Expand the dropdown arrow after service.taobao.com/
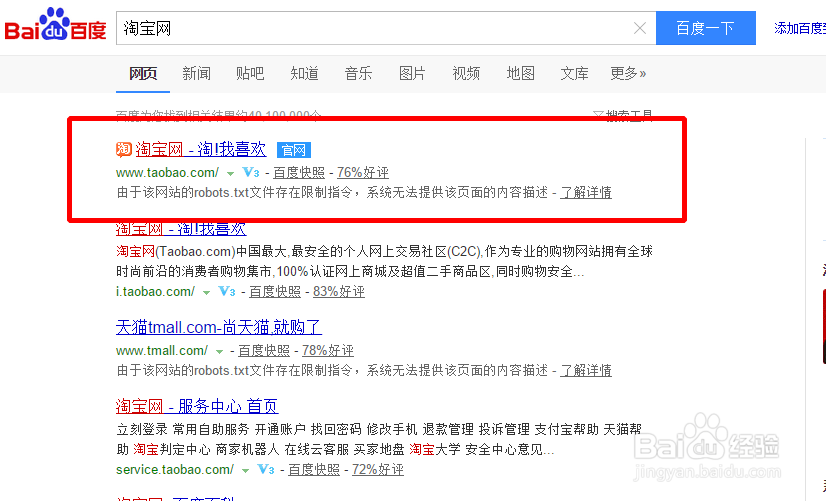 pyautogui.click(x=245, y=470)
